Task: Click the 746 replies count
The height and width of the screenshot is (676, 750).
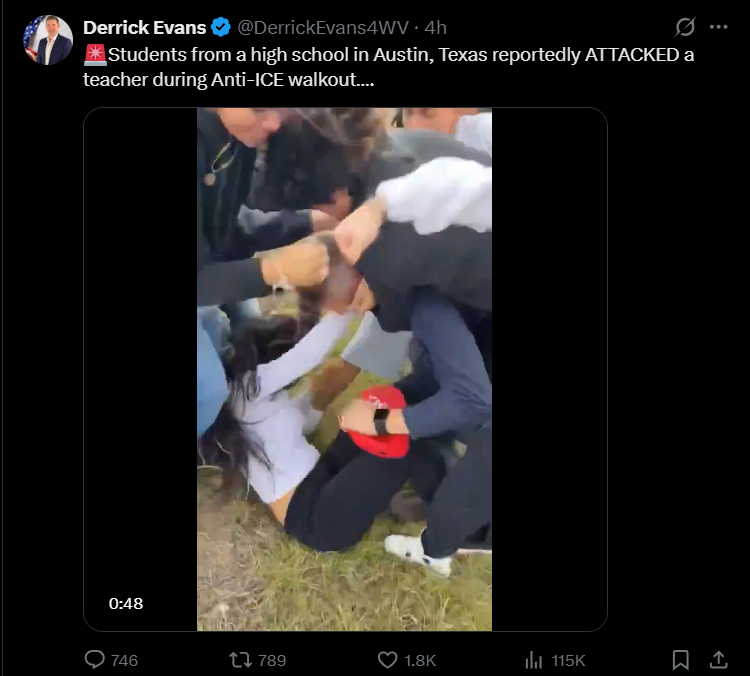Action: point(124,661)
